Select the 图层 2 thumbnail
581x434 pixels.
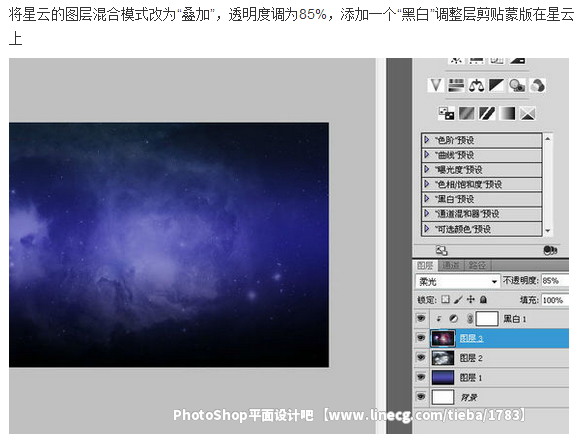point(443,358)
